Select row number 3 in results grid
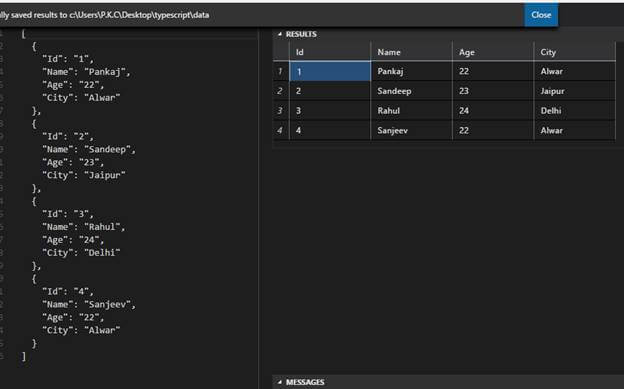 [281, 111]
